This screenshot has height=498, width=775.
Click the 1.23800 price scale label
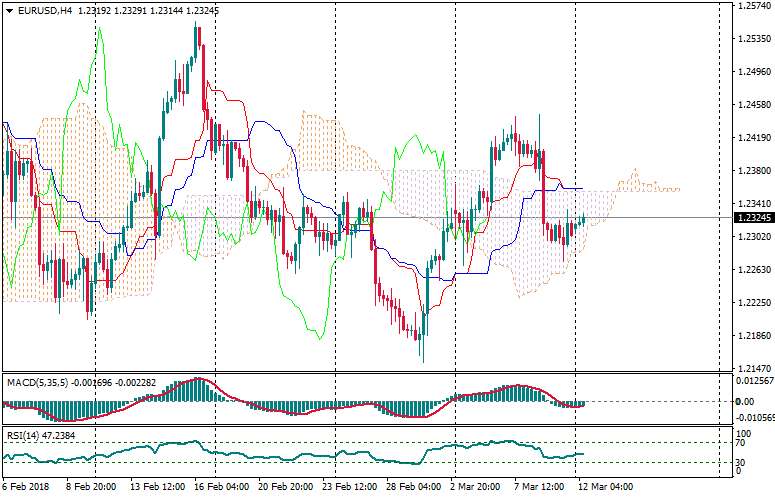click(x=752, y=171)
